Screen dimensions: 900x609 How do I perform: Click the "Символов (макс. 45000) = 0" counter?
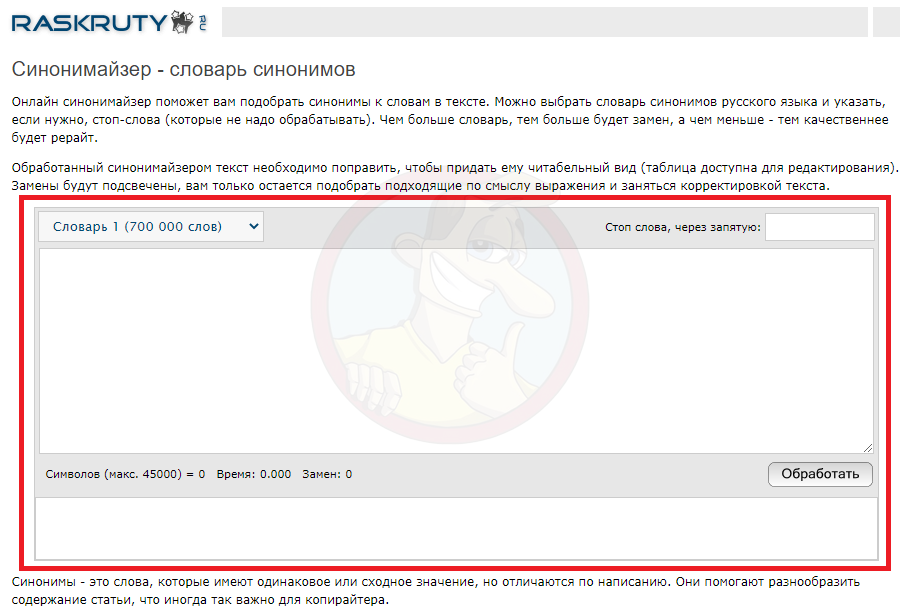click(125, 474)
